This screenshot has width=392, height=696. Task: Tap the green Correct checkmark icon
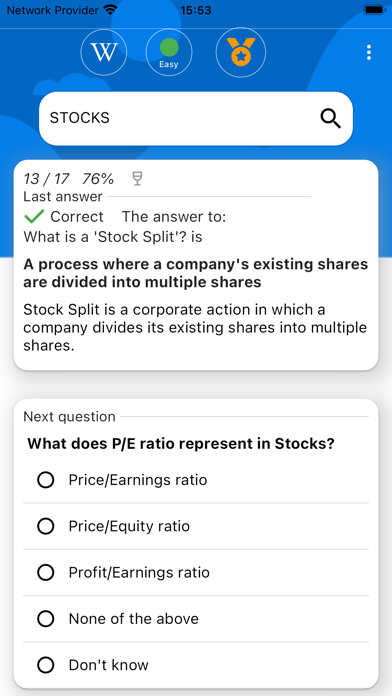pyautogui.click(x=34, y=217)
